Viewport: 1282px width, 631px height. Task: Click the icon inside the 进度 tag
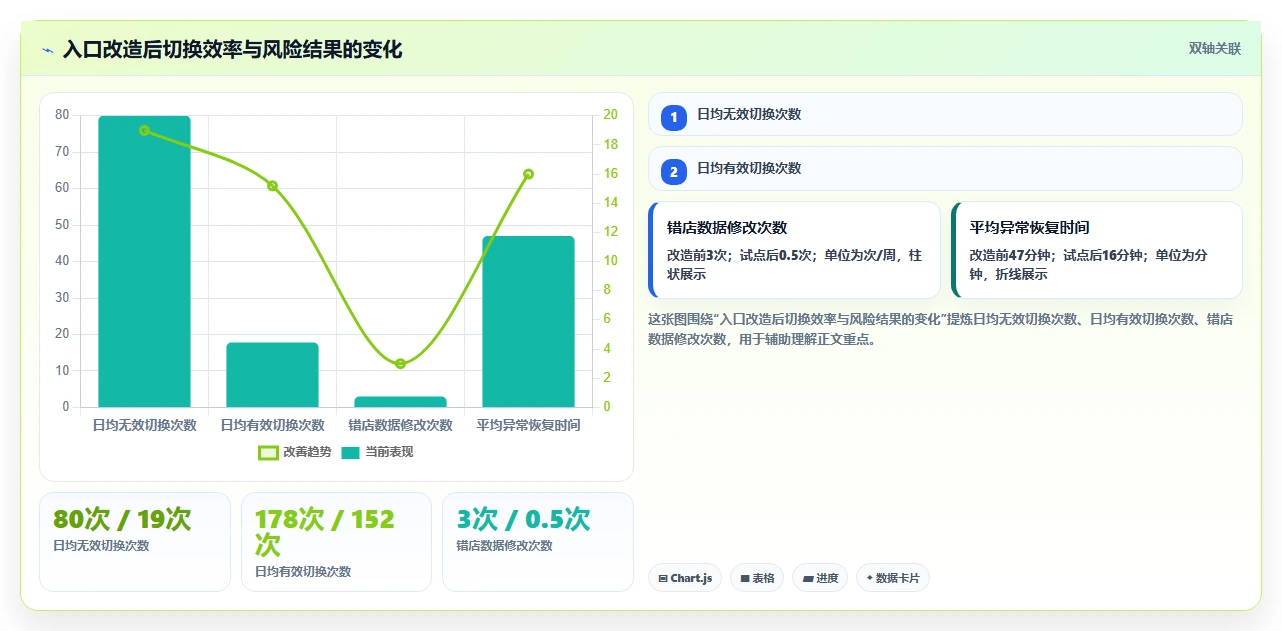point(807,578)
